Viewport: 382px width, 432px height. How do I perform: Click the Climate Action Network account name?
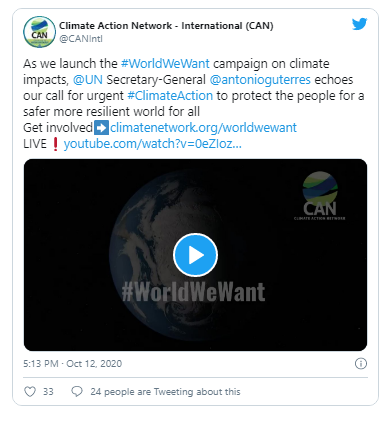pos(166,26)
